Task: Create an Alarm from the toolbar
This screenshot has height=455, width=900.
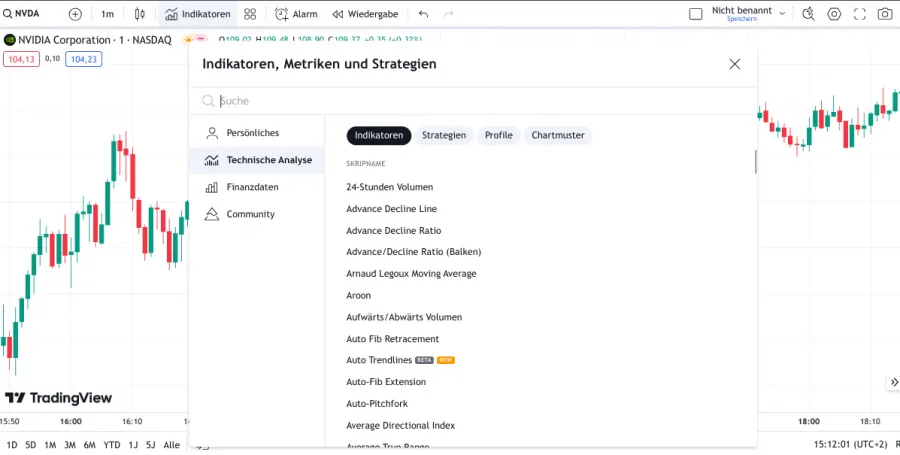Action: (x=296, y=14)
